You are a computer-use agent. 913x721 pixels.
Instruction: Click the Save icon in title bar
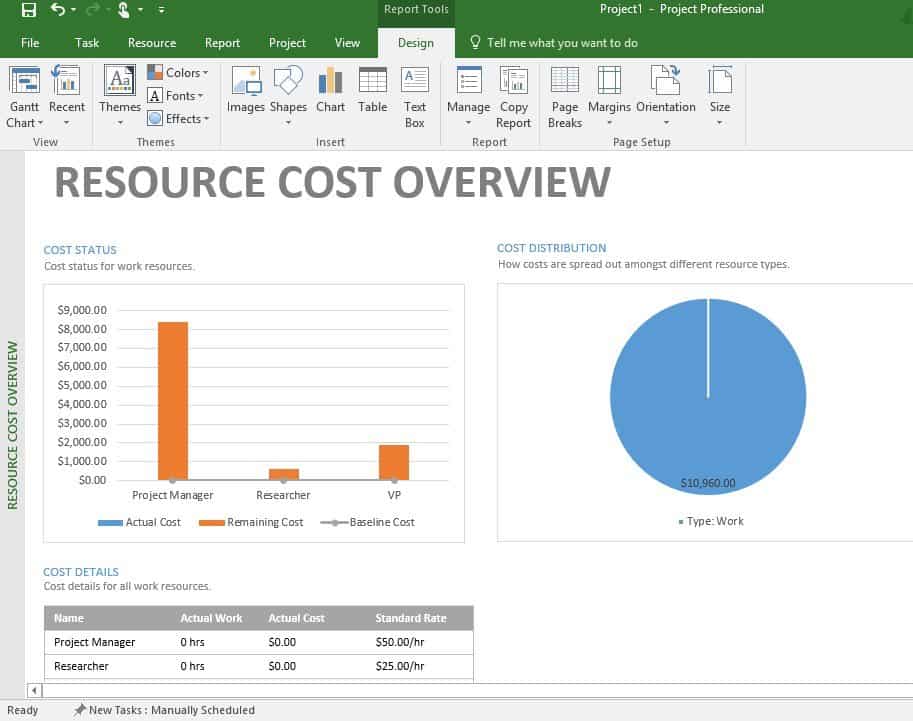[29, 10]
